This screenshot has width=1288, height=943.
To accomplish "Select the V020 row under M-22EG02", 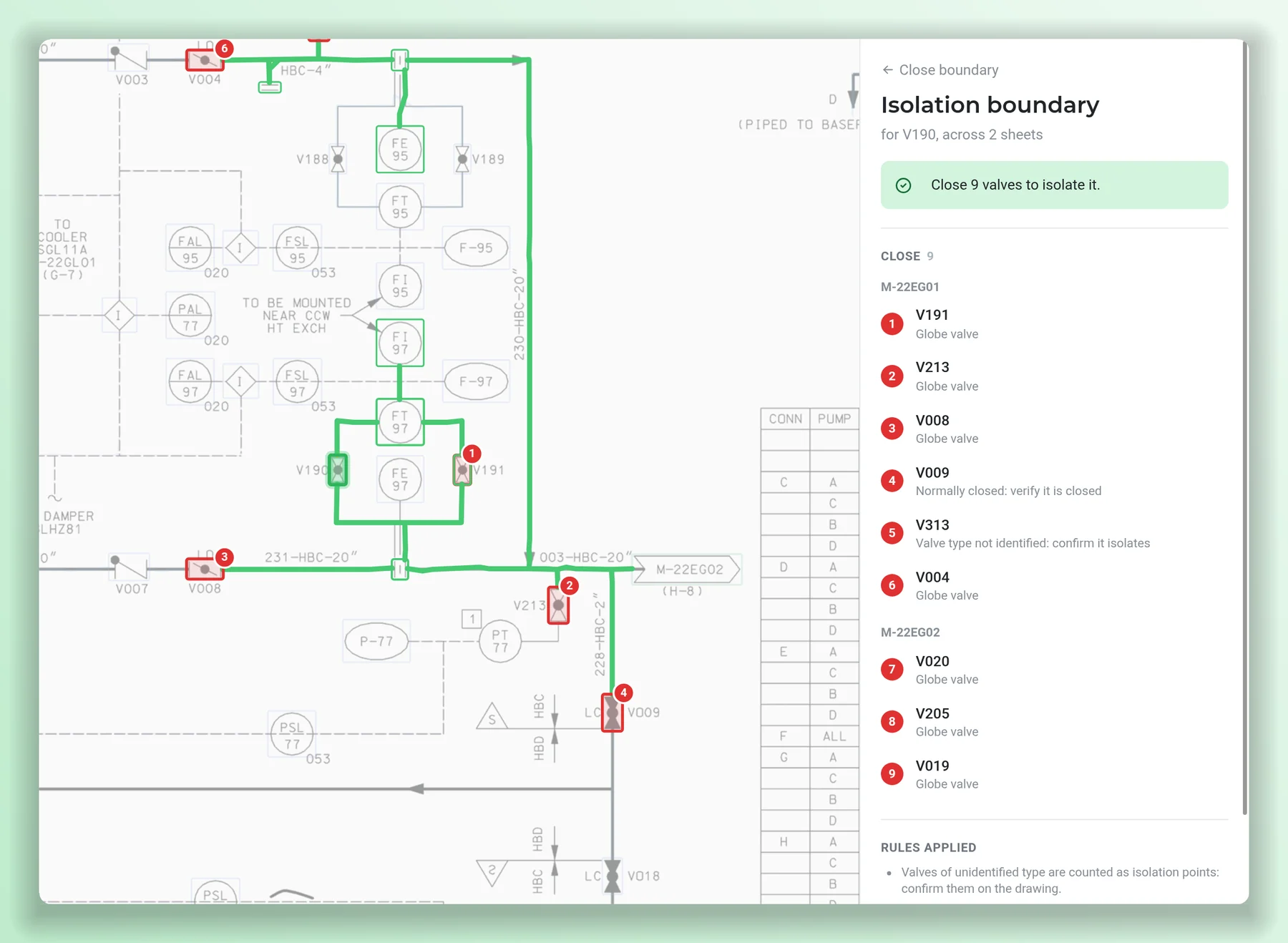I will tap(1054, 670).
